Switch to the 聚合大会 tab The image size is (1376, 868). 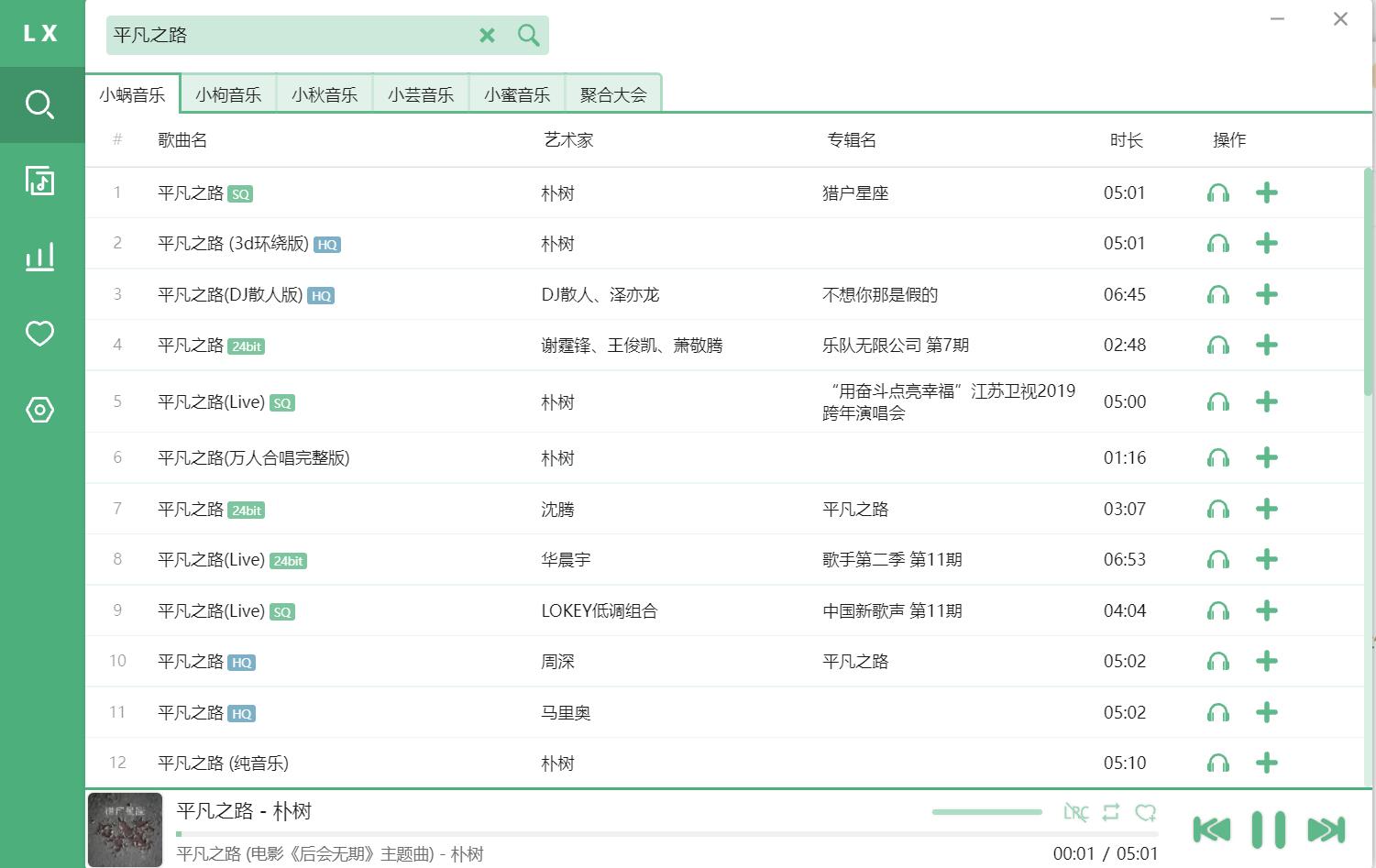613,94
